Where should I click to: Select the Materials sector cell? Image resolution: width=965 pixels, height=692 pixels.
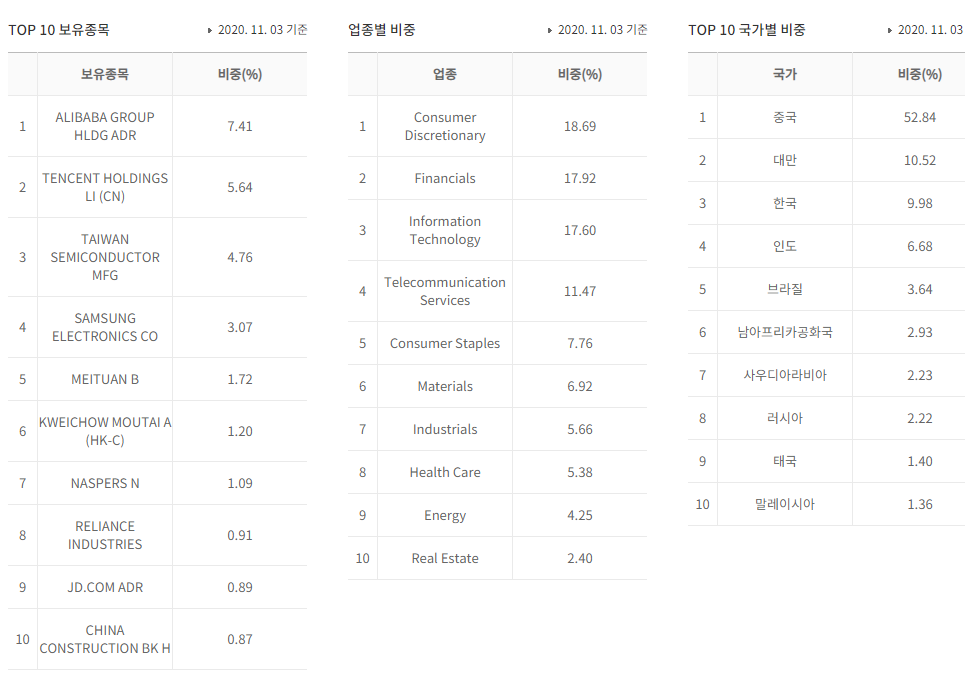445,387
